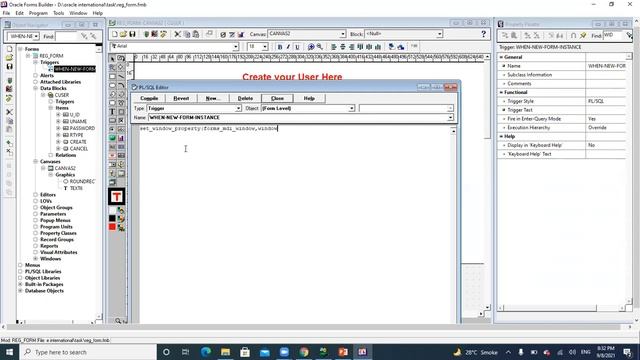The height and width of the screenshot is (360, 640).
Task: Open the Tools menu
Action: [x=58, y=13]
